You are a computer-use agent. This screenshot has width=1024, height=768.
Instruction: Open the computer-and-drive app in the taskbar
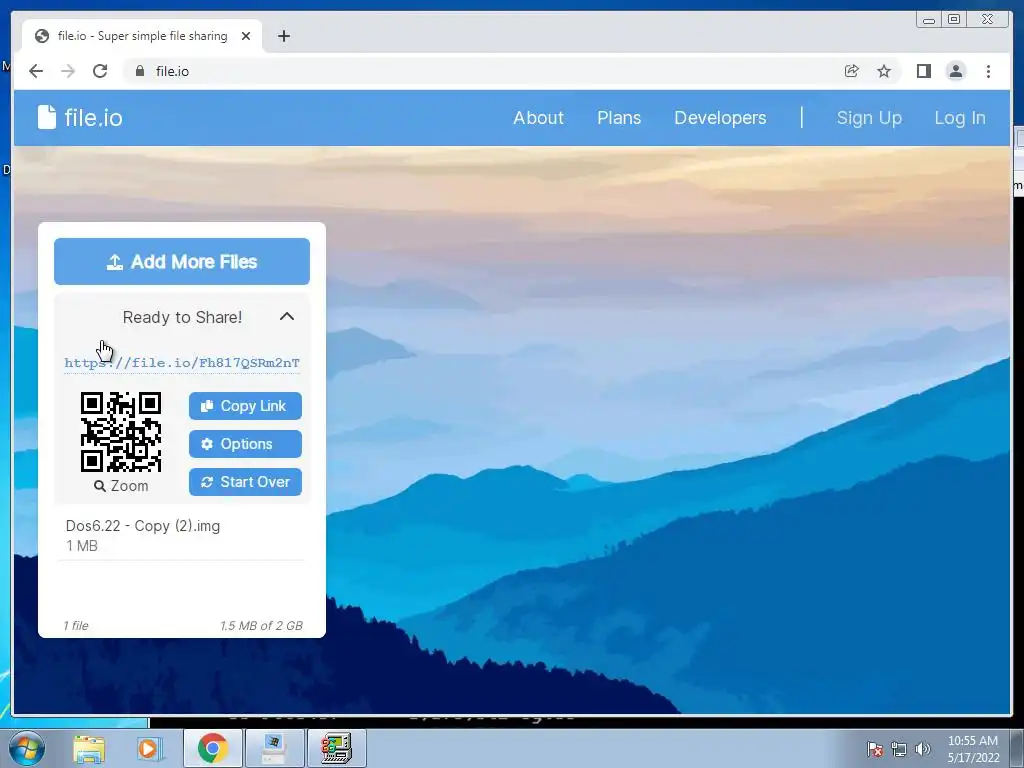(274, 748)
